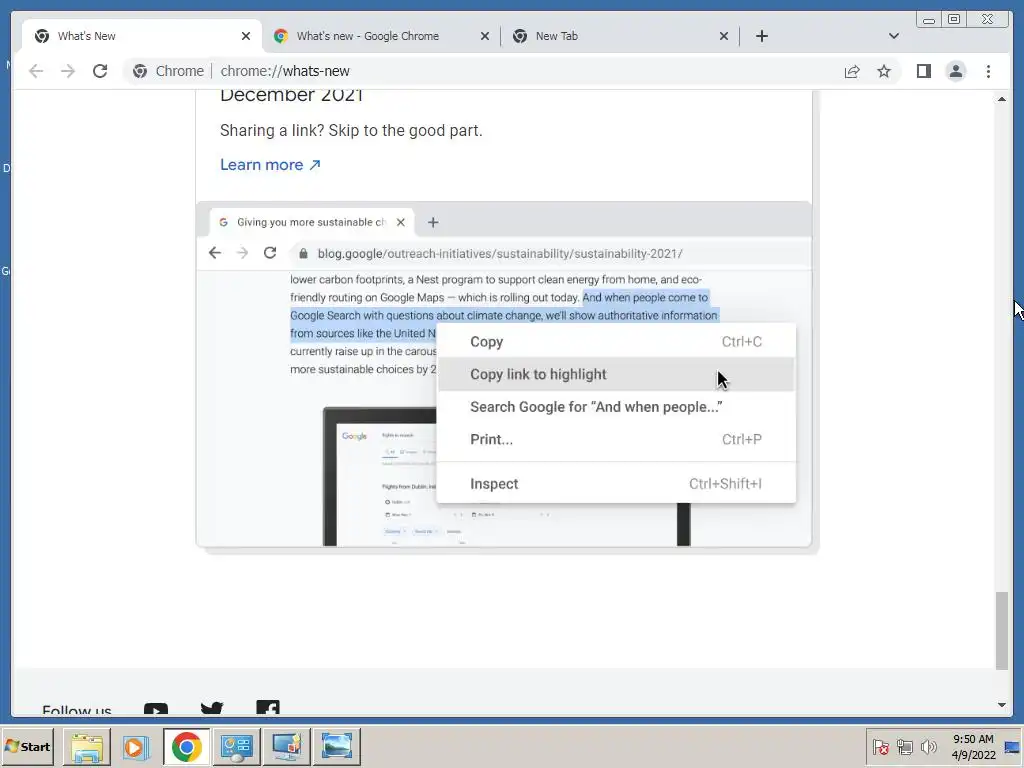Click the Twitter follow icon
The height and width of the screenshot is (768, 1024).
(212, 709)
